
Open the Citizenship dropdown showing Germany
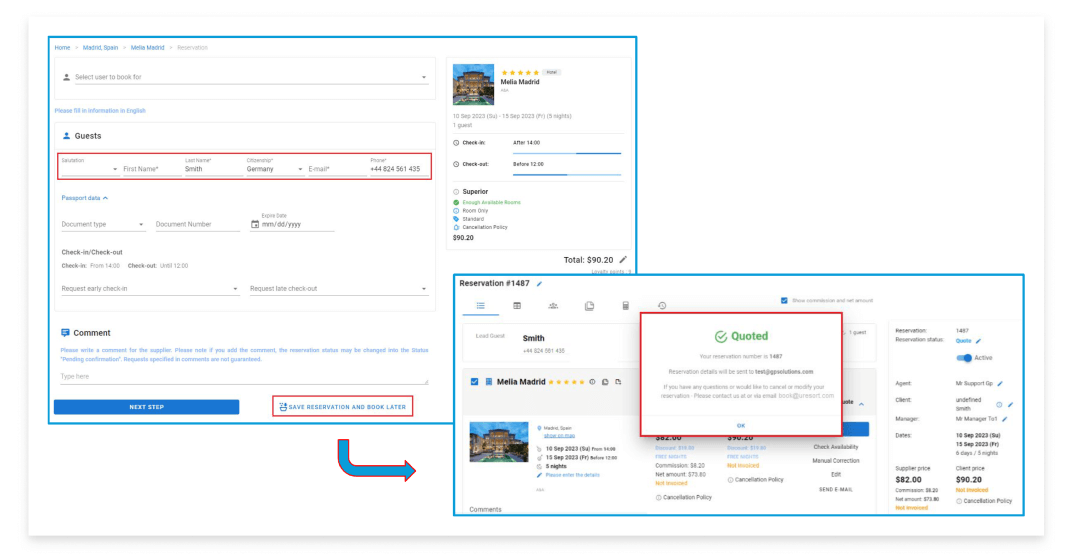(x=275, y=166)
